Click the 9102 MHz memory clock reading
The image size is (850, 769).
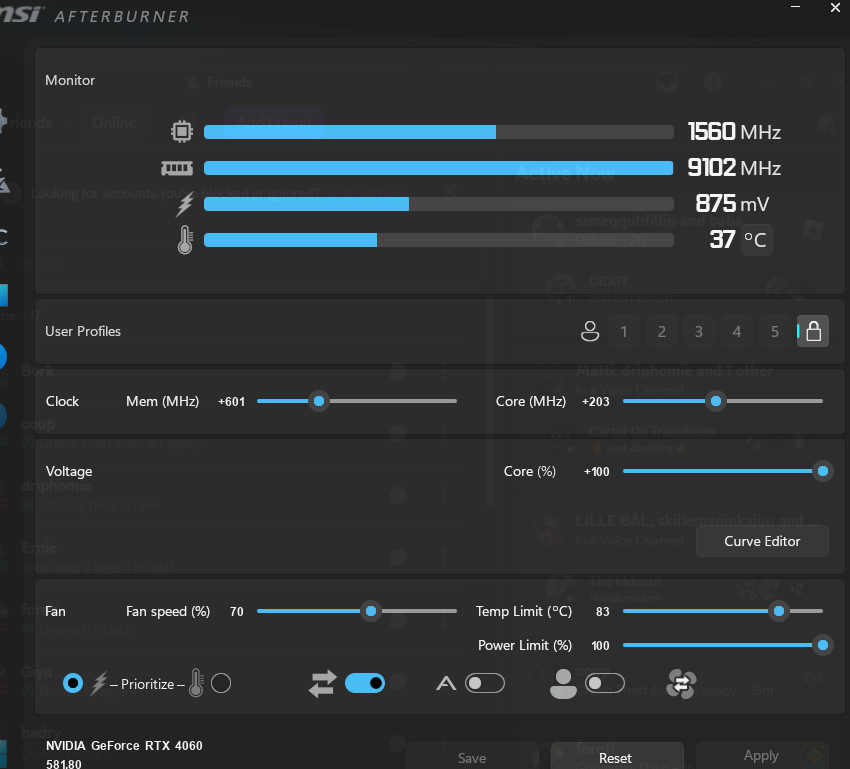(734, 167)
